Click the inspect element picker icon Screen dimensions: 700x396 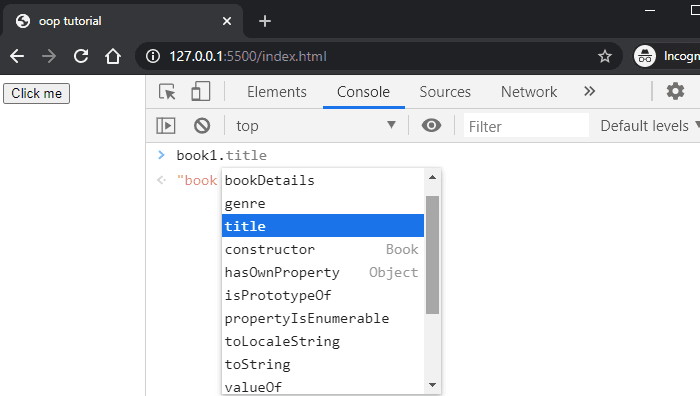(167, 92)
